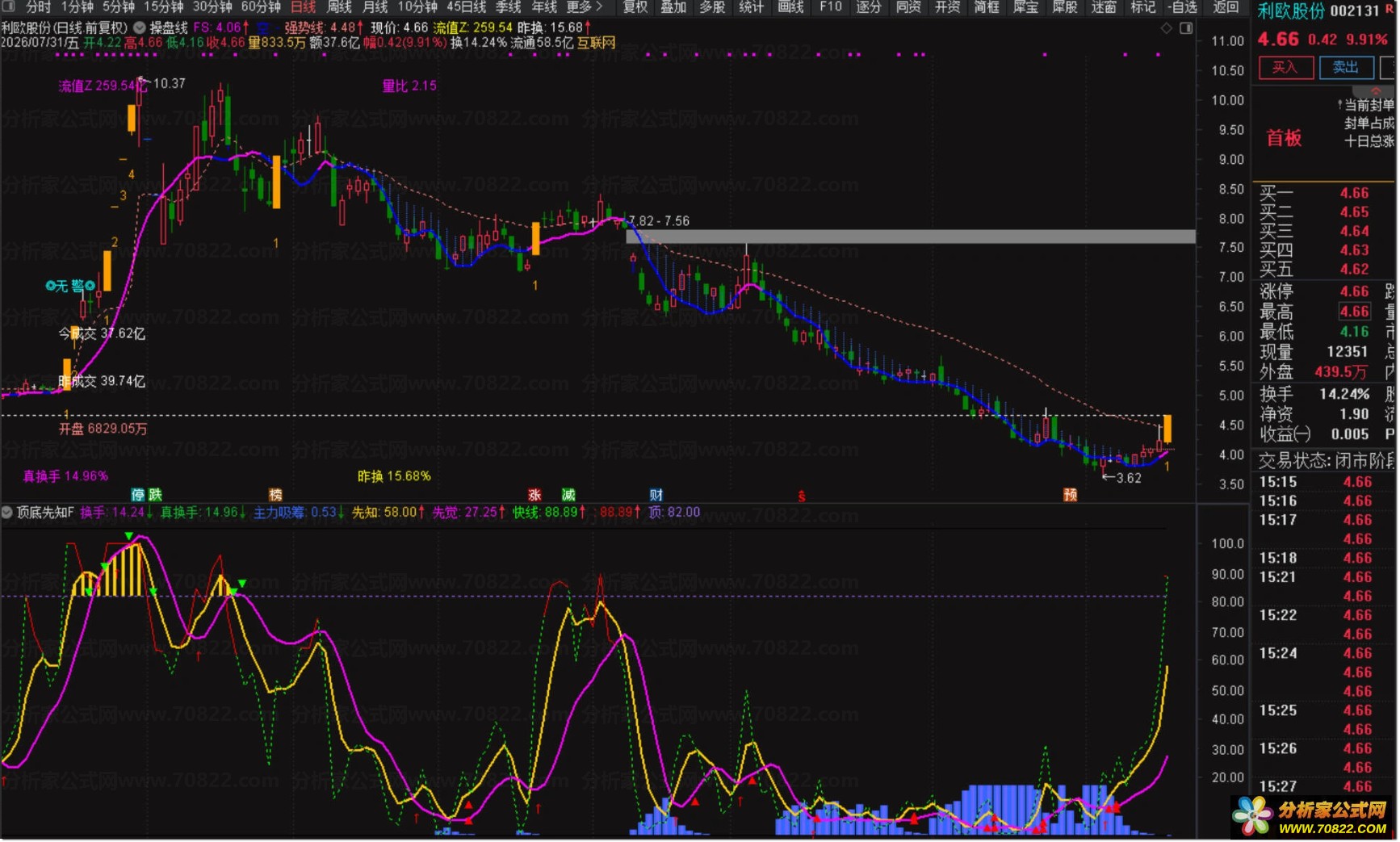Viewport: 1400px width, 842px height.
Task: Toggle the side panel display icon
Action: tap(1186, 28)
